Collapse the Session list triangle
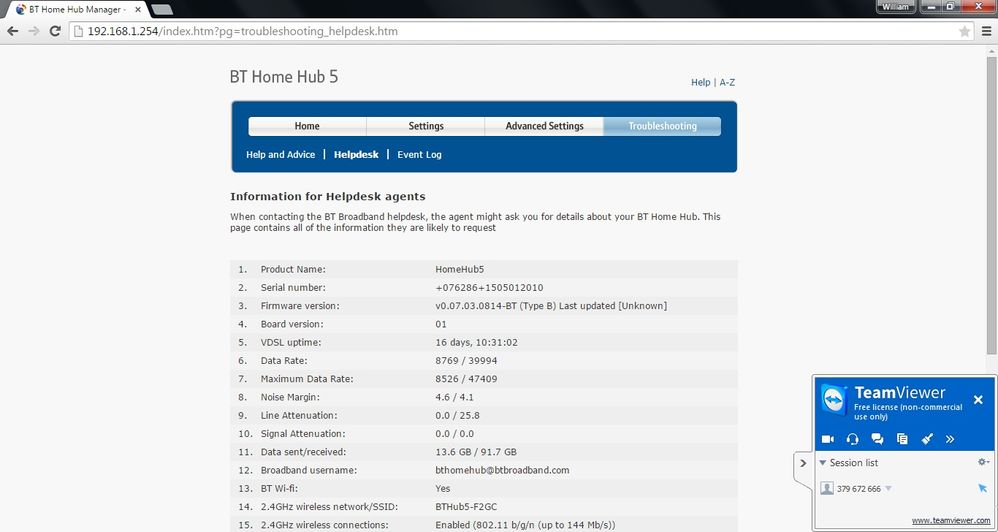998x532 pixels. click(823, 463)
